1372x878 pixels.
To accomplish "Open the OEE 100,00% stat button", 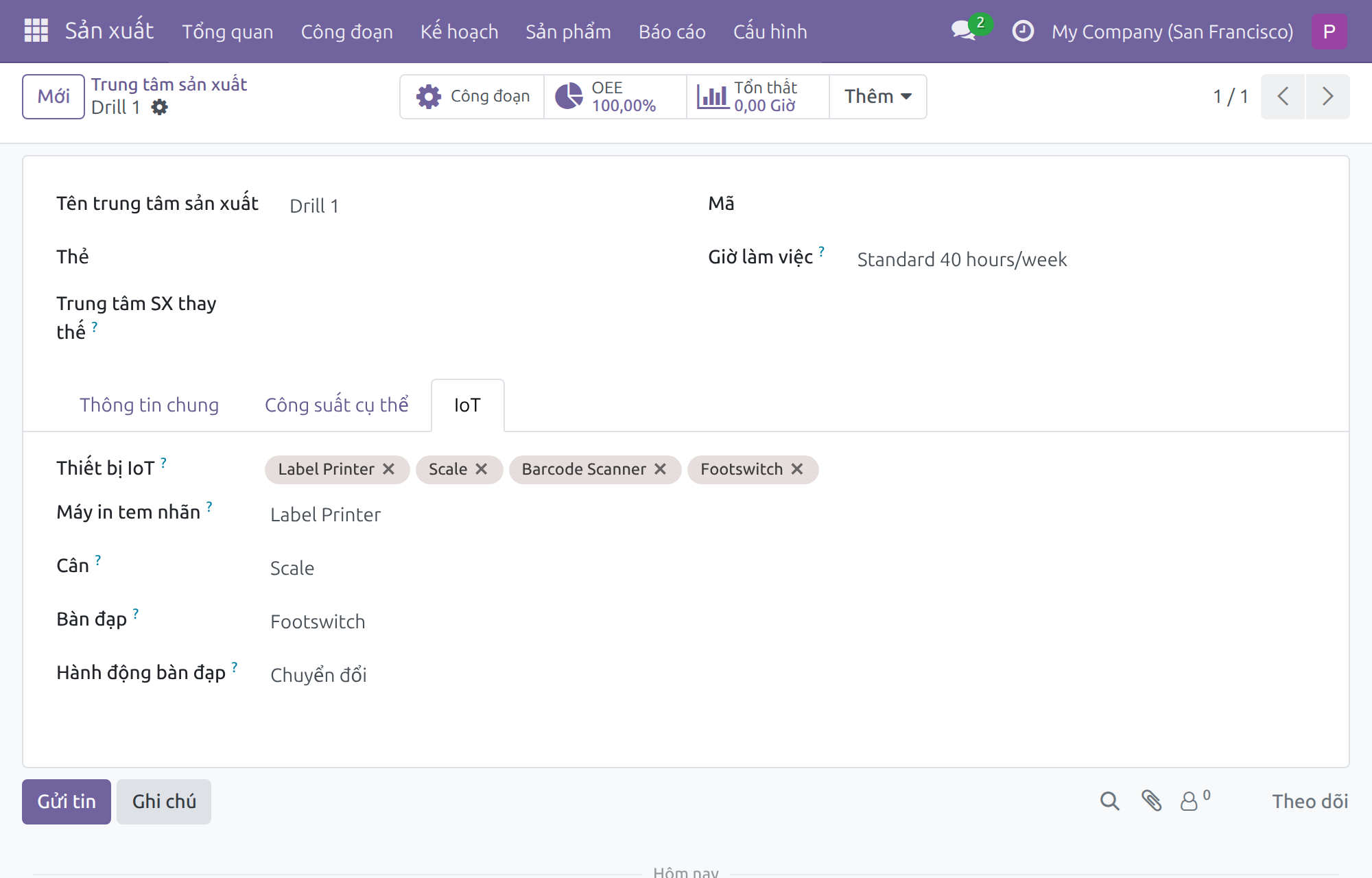I will 615,96.
